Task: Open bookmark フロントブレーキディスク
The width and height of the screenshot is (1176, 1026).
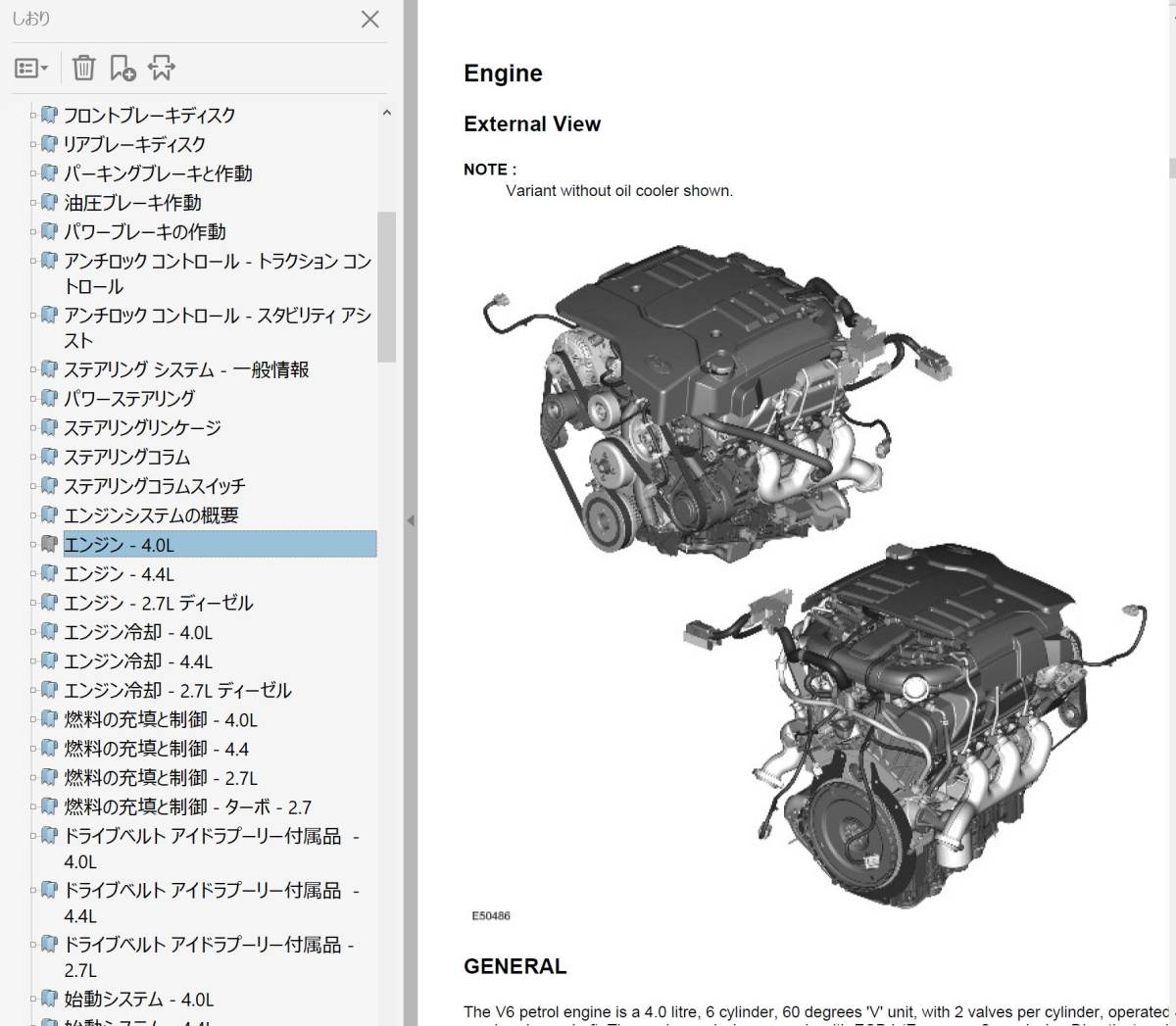Action: (x=150, y=115)
